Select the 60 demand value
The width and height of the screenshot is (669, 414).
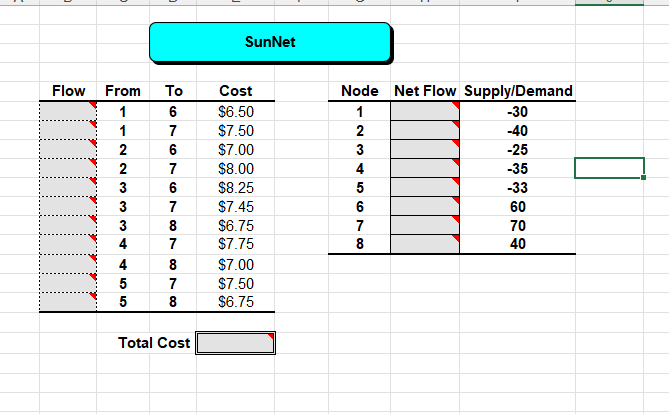coord(518,207)
